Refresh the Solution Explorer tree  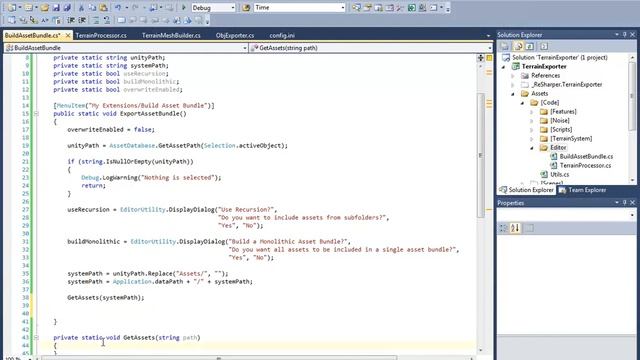tap(530, 46)
